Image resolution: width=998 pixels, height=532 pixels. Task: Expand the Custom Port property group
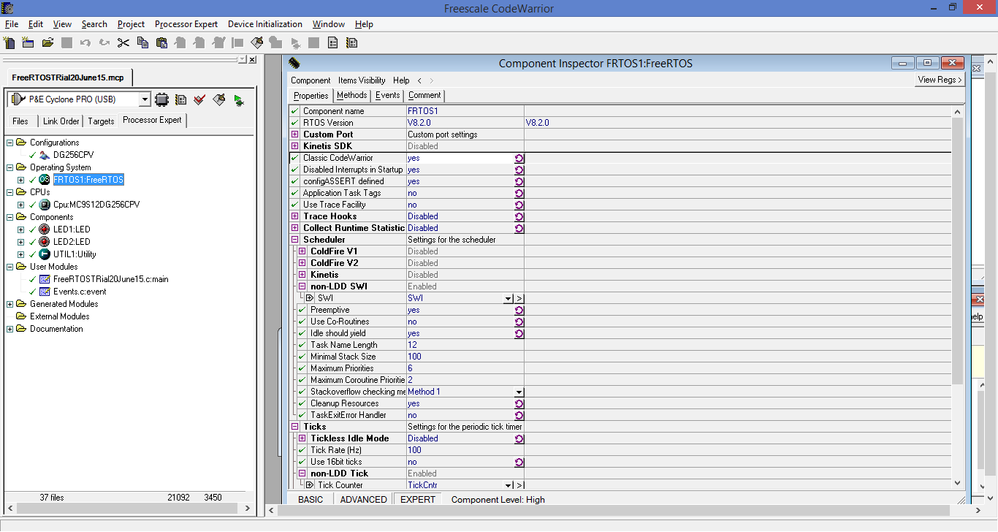(x=295, y=135)
